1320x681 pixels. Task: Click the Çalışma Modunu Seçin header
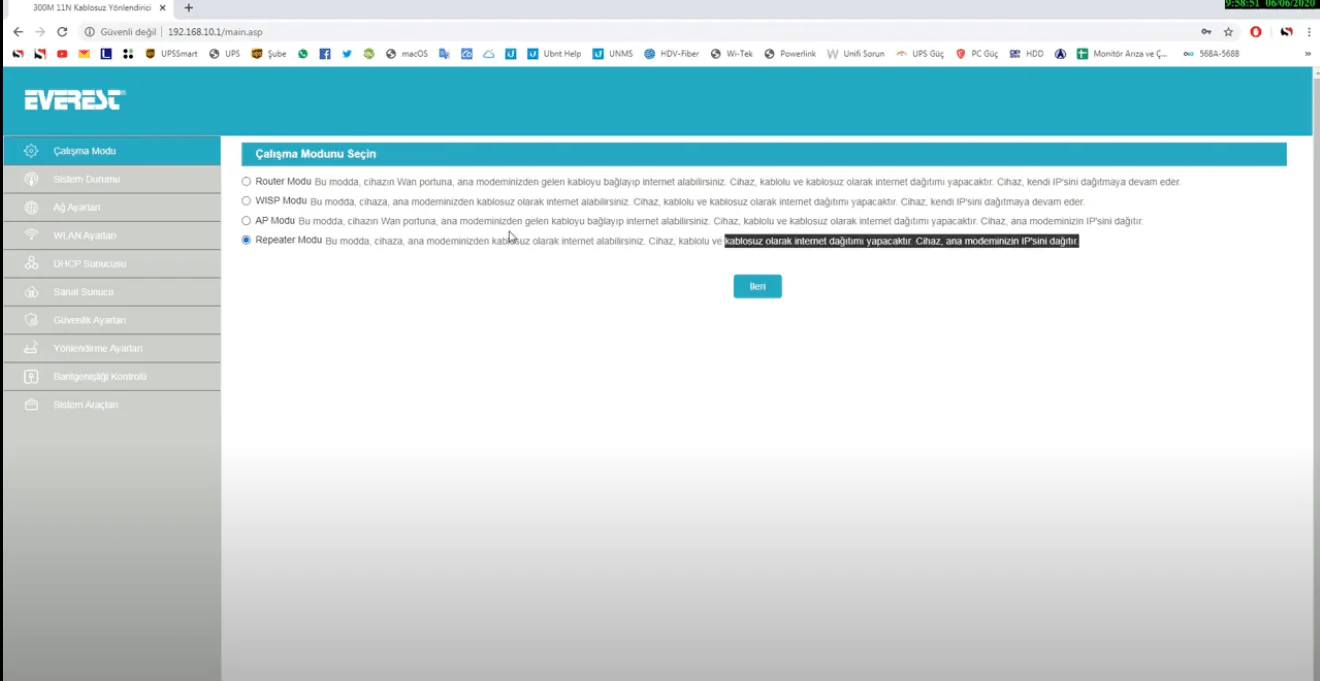[x=764, y=154]
